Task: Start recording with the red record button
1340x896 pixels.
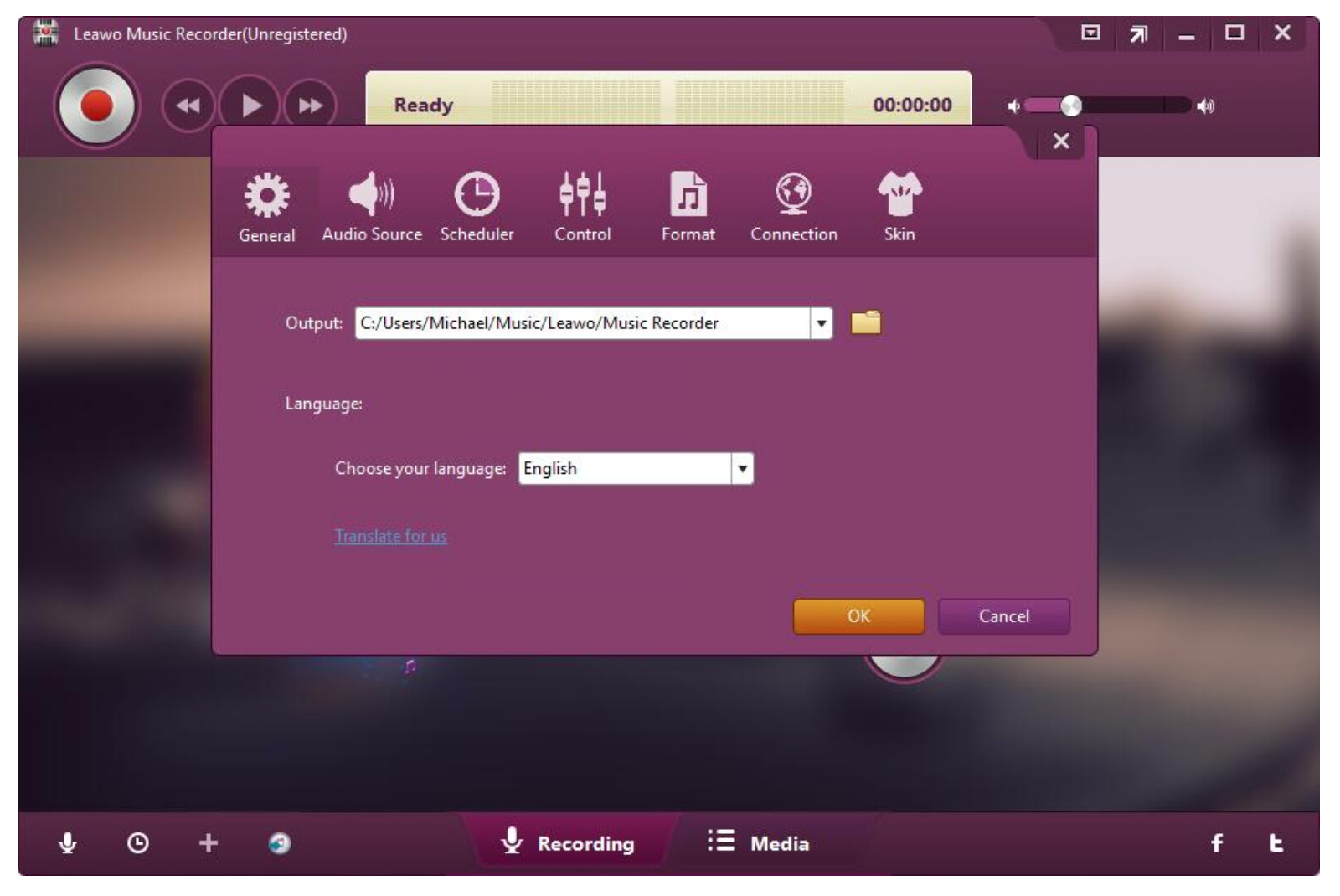Action: (96, 106)
